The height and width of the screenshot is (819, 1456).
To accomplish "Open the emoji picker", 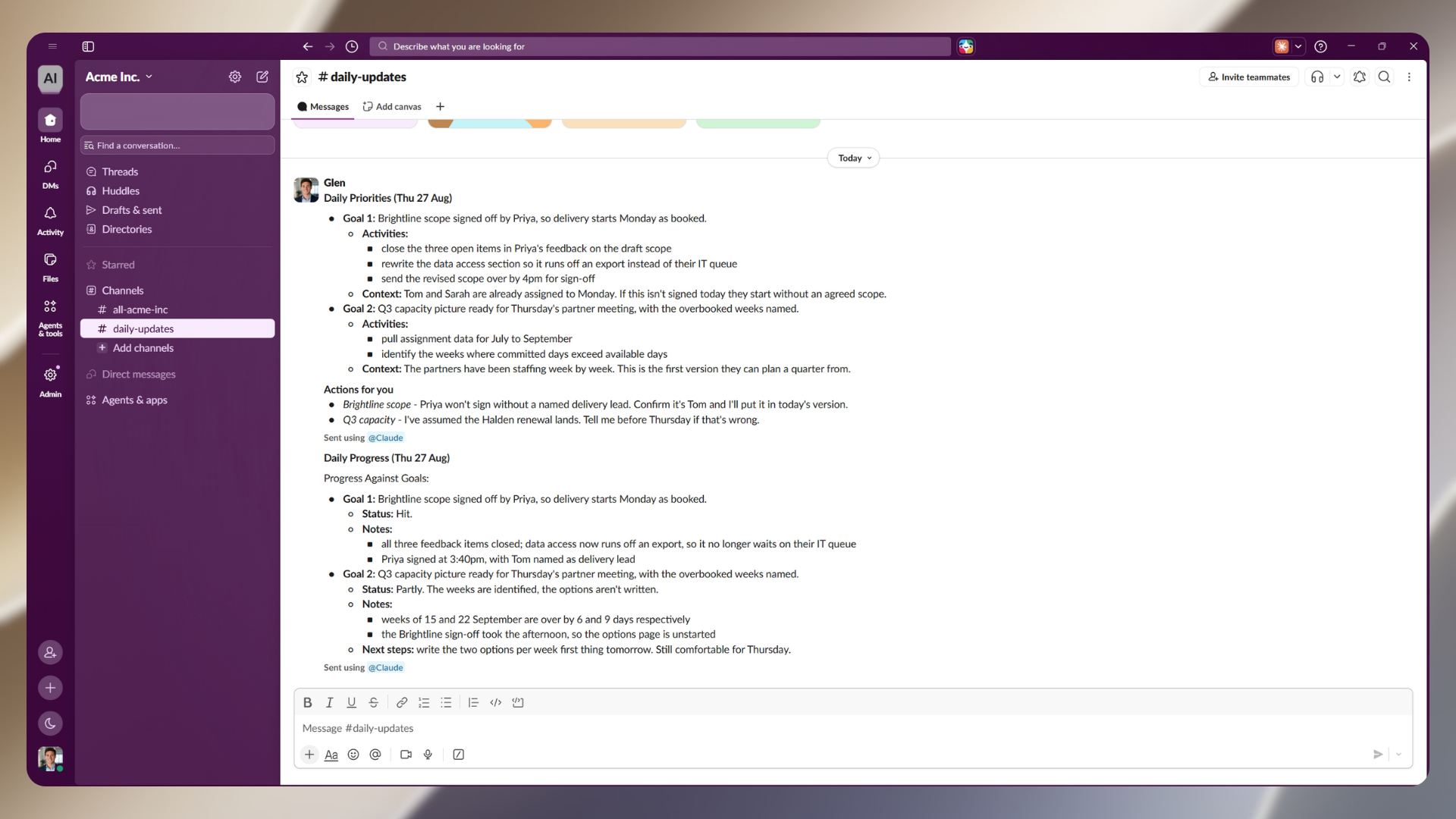I will point(353,755).
